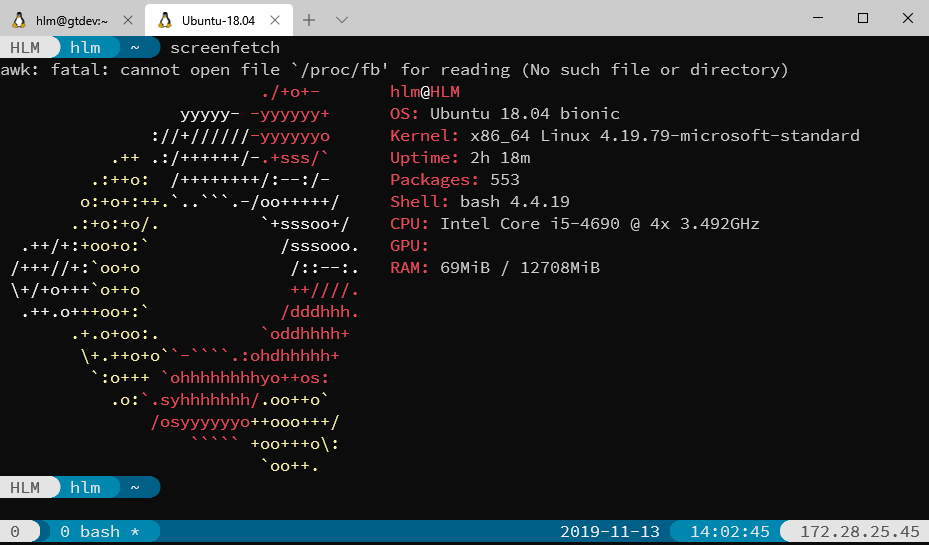Close the terminal window
Screen dimensions: 929x545
click(x=907, y=18)
